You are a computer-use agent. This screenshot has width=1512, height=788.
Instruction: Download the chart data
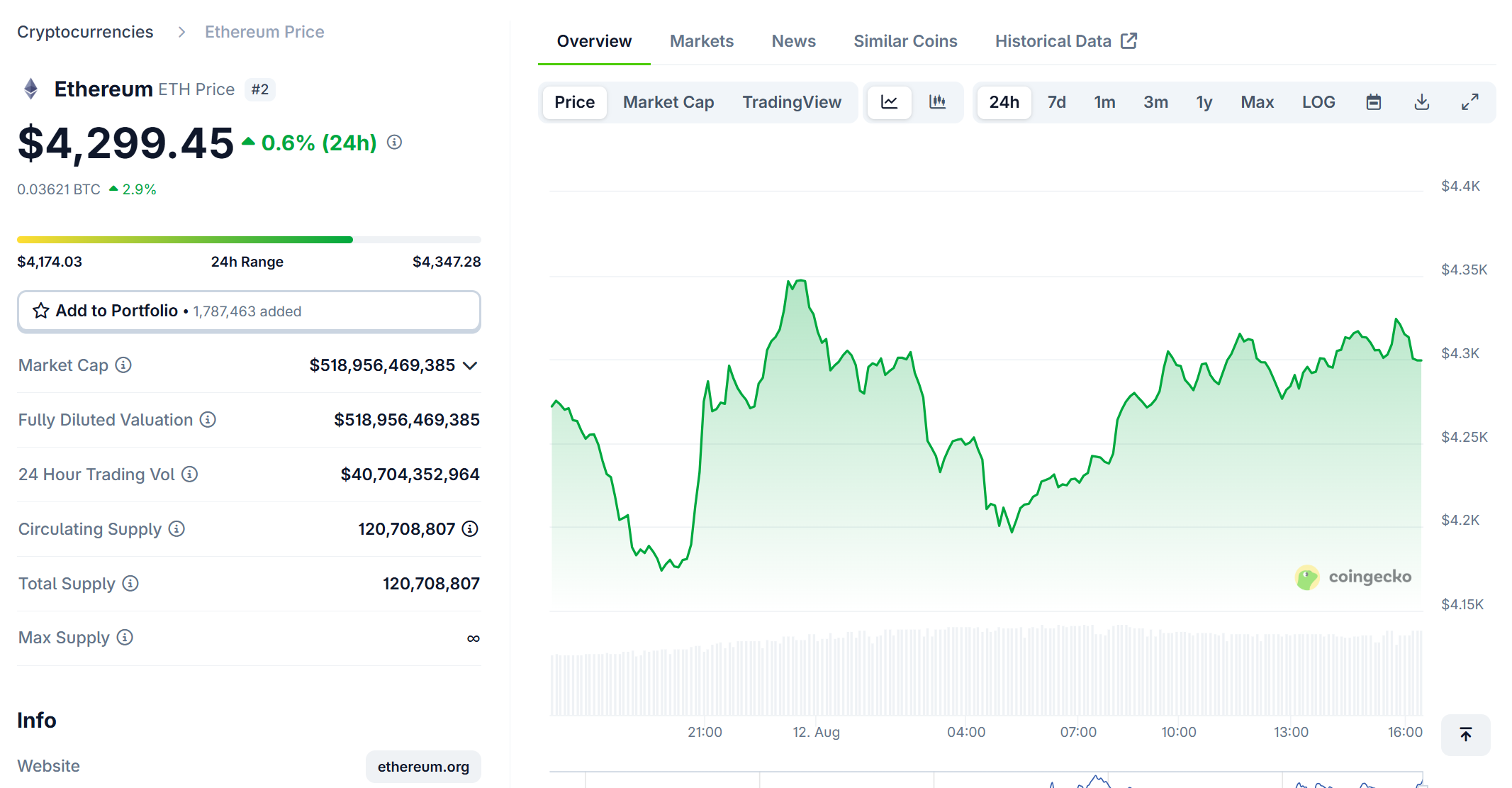coord(1421,102)
